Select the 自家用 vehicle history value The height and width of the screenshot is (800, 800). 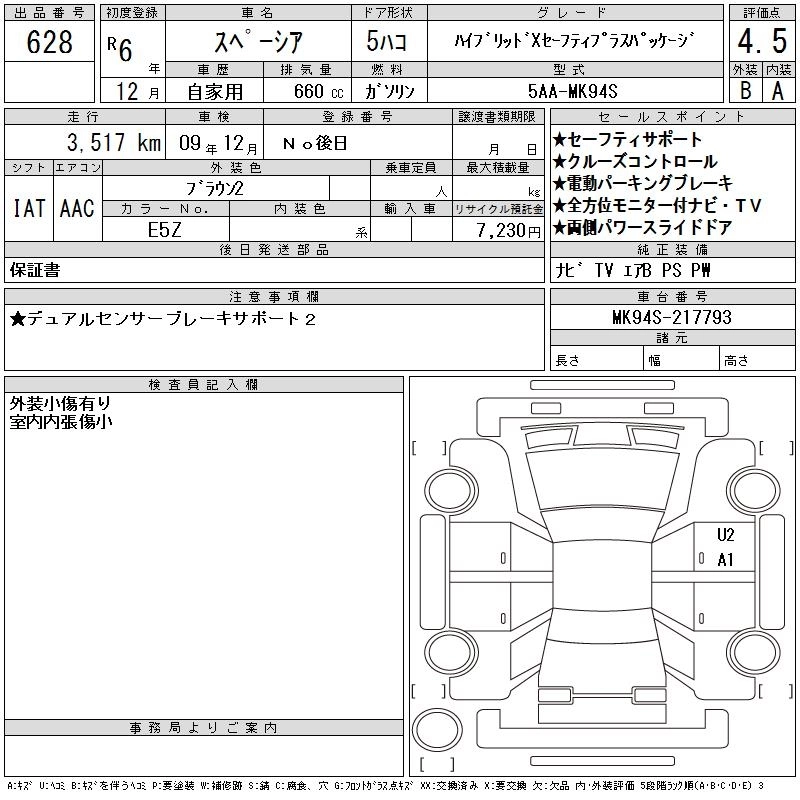(215, 91)
